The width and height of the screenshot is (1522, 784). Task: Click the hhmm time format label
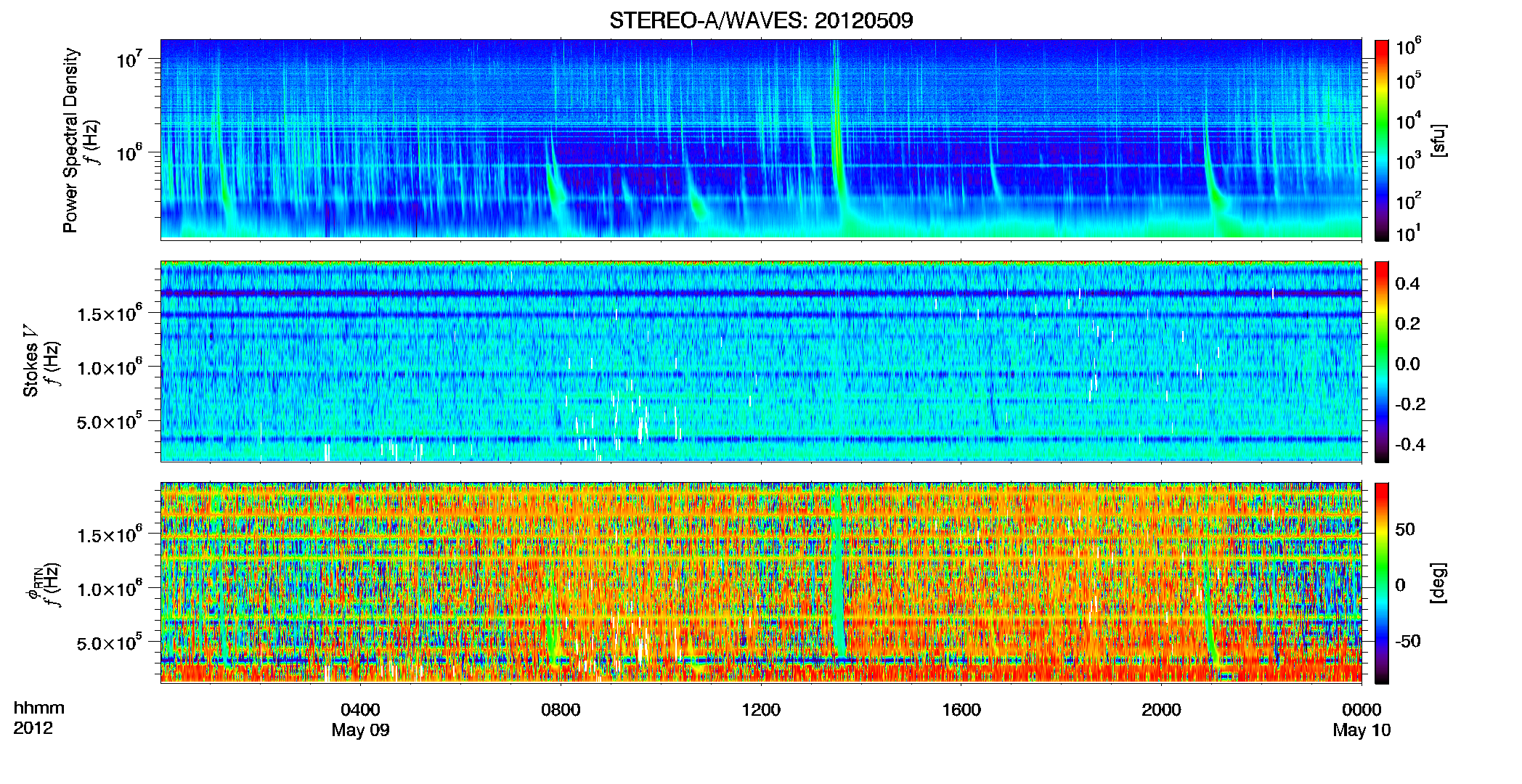pos(39,708)
